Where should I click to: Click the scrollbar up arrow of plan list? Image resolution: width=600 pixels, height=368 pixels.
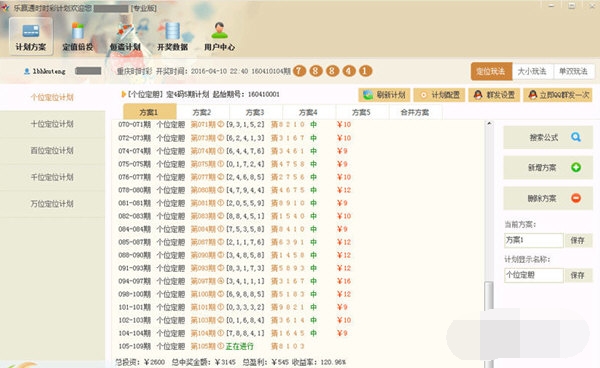(x=489, y=124)
